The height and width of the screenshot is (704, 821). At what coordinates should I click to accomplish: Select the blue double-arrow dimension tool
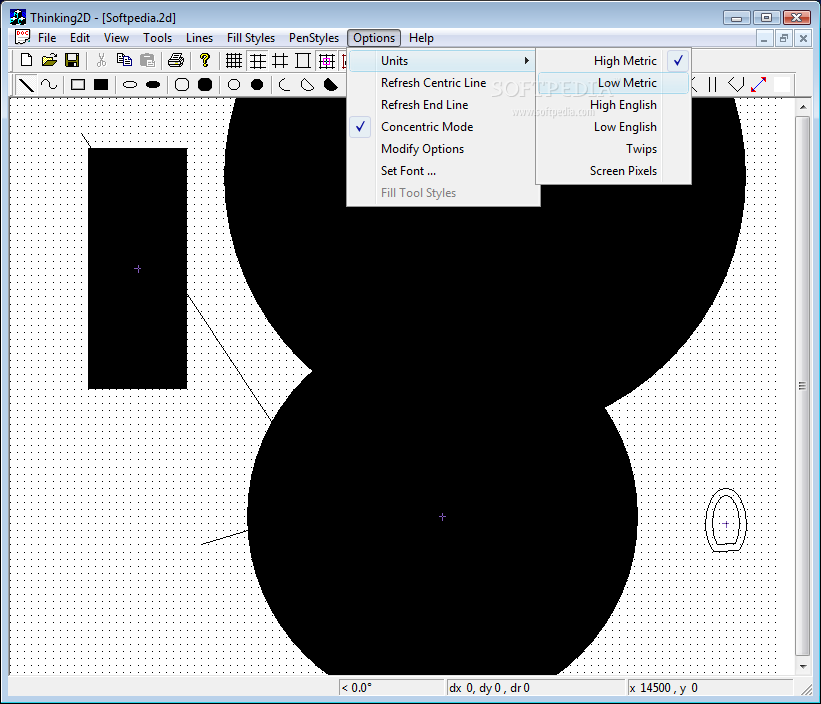tap(759, 84)
